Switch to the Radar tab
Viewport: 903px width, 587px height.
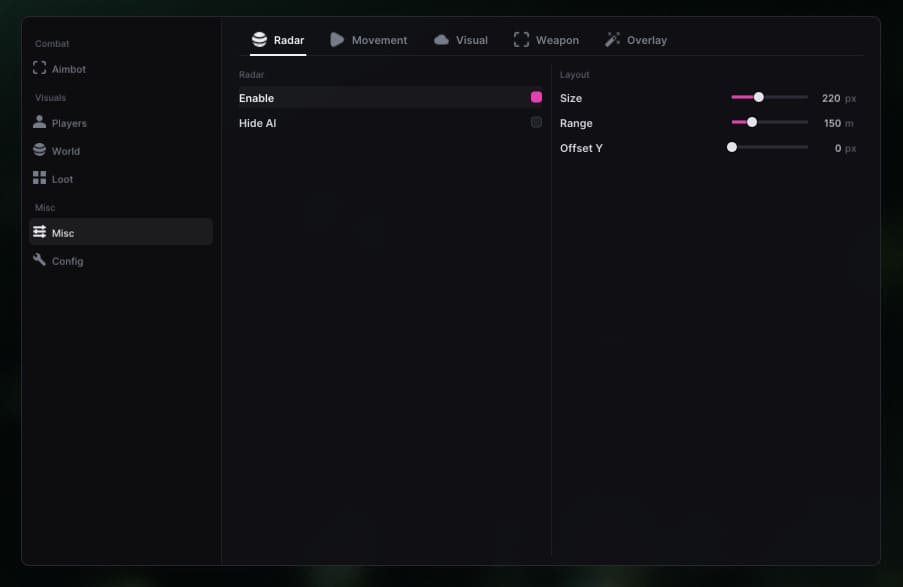[x=278, y=40]
